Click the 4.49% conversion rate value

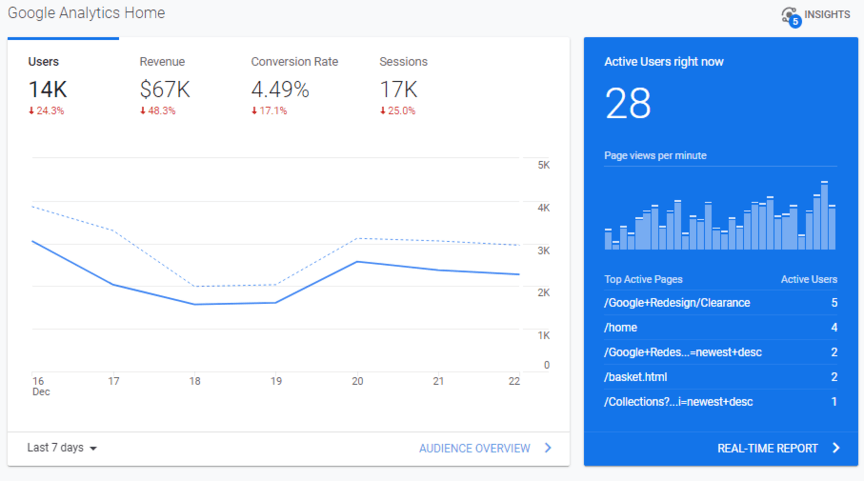(280, 89)
